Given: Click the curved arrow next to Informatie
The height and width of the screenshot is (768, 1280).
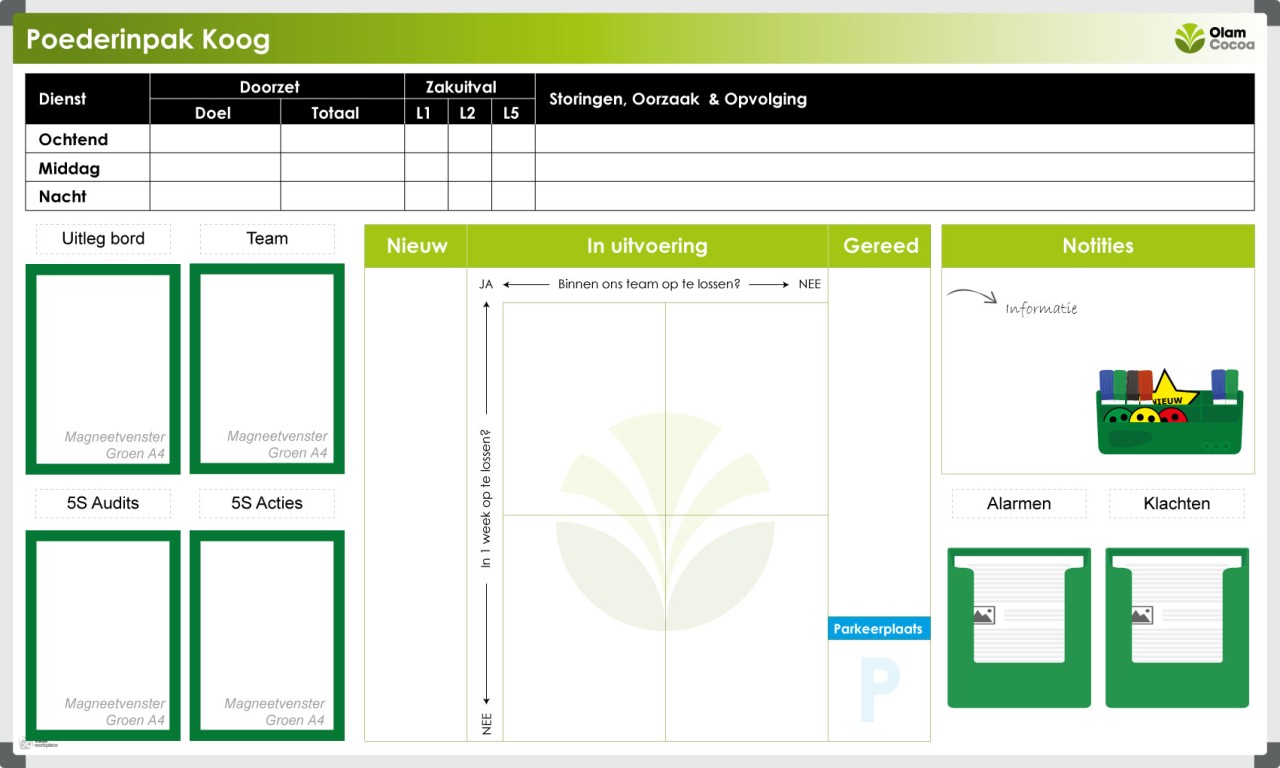Looking at the screenshot, I should coord(972,296).
